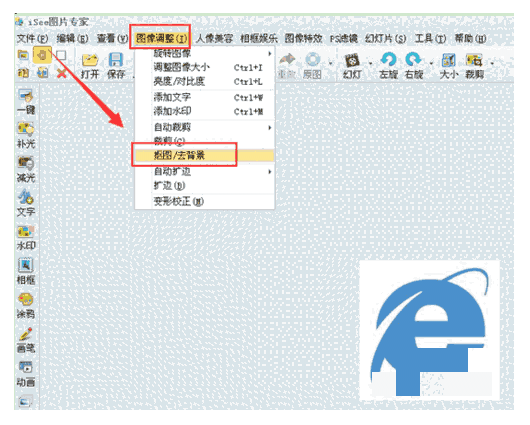Select the 水印 watermark sidebar tool
The height and width of the screenshot is (425, 530).
(x=26, y=238)
